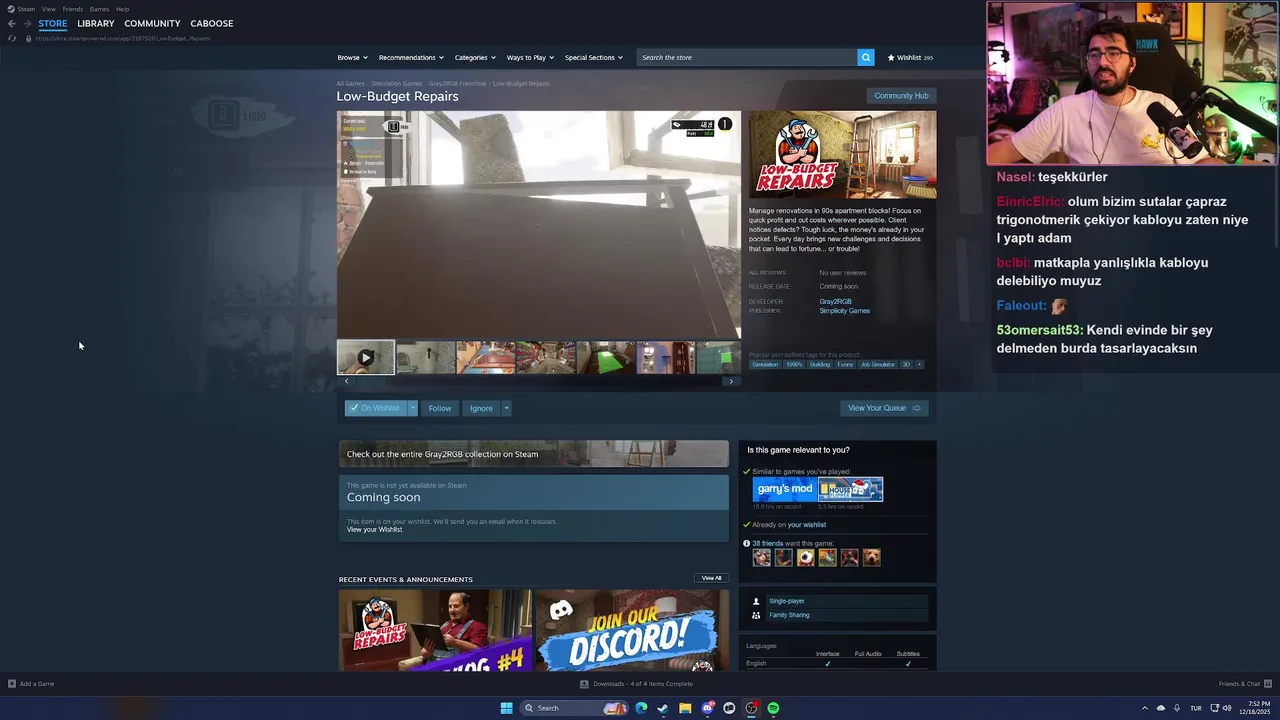Click the OneDrive cloud tray icon
This screenshot has width=1280, height=720.
click(1161, 708)
